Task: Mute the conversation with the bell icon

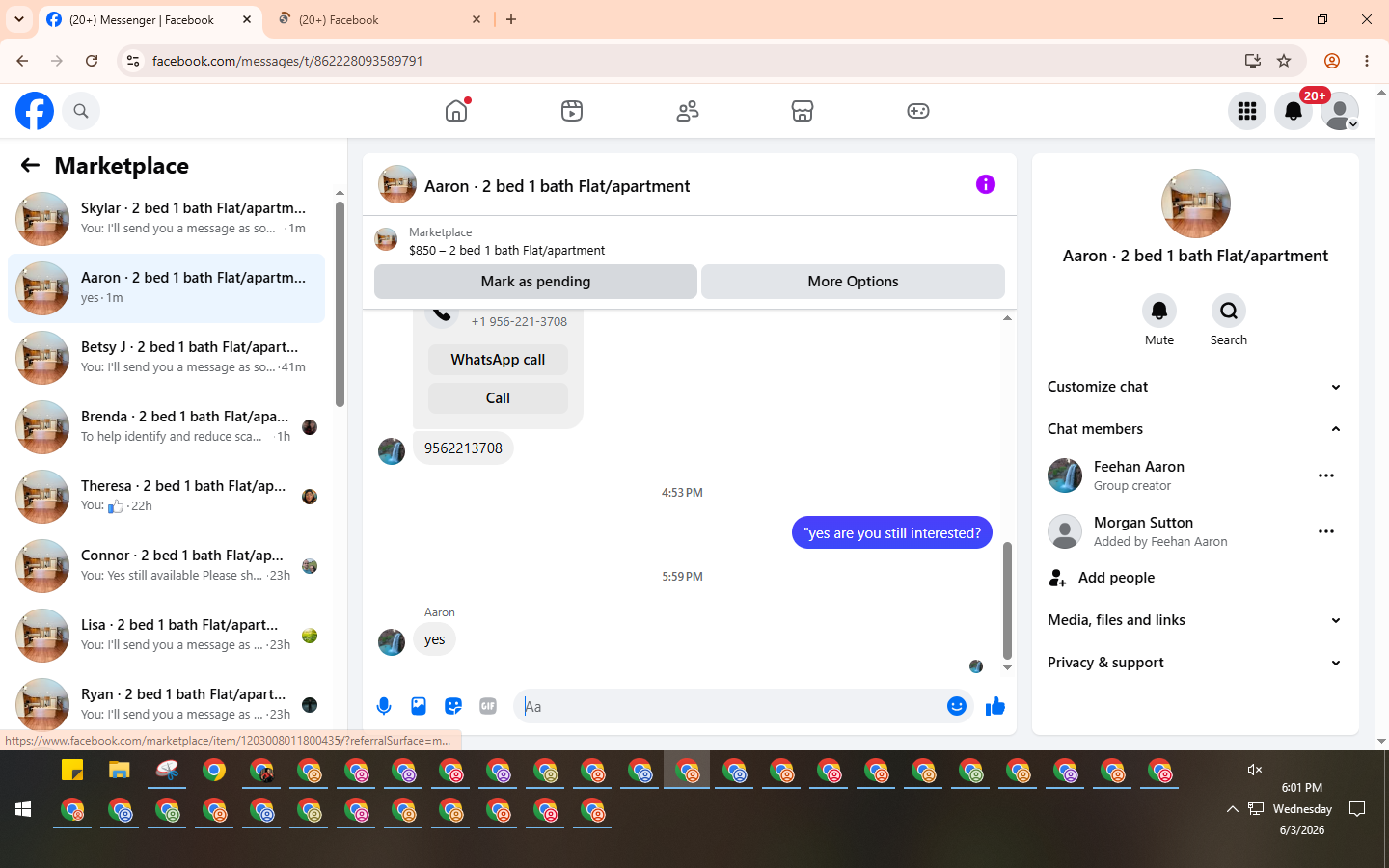Action: click(1159, 311)
